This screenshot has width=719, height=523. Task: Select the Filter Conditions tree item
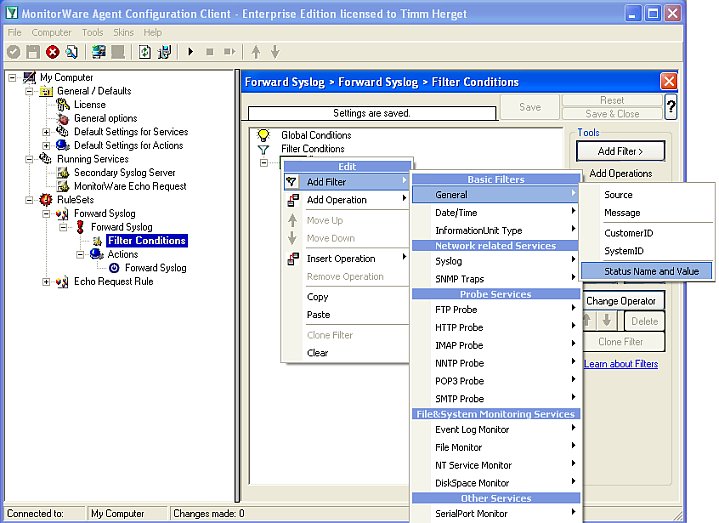click(x=147, y=241)
